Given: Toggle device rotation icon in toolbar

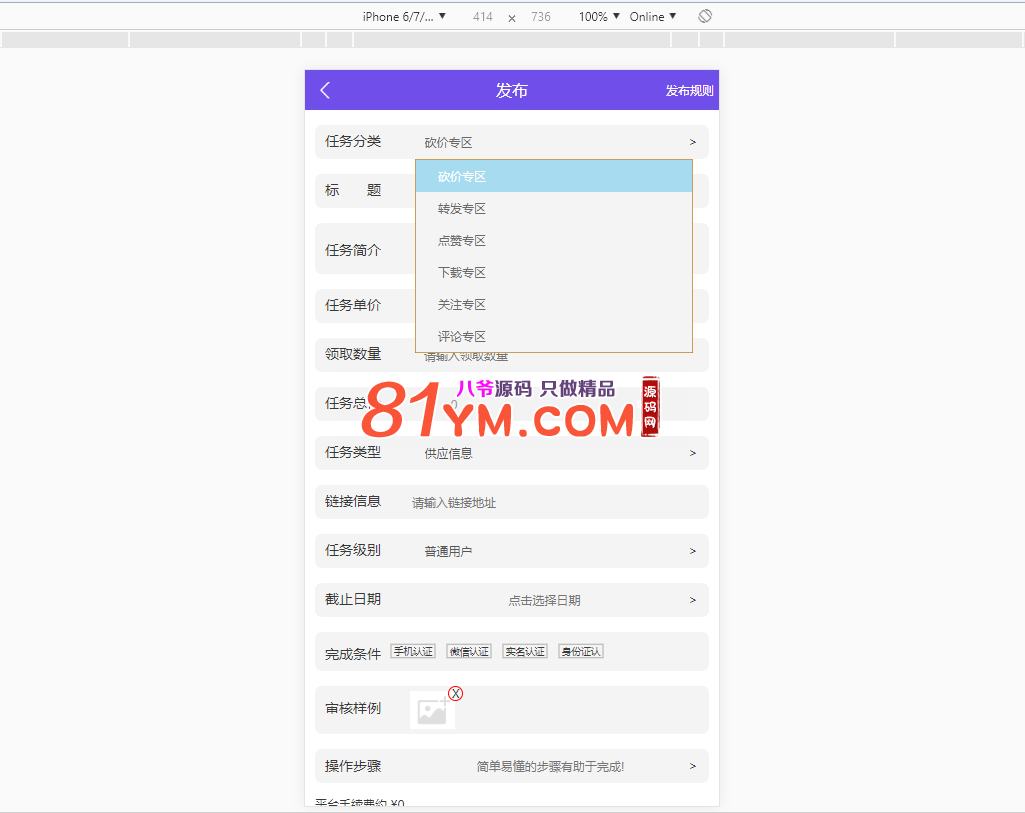Looking at the screenshot, I should point(705,16).
